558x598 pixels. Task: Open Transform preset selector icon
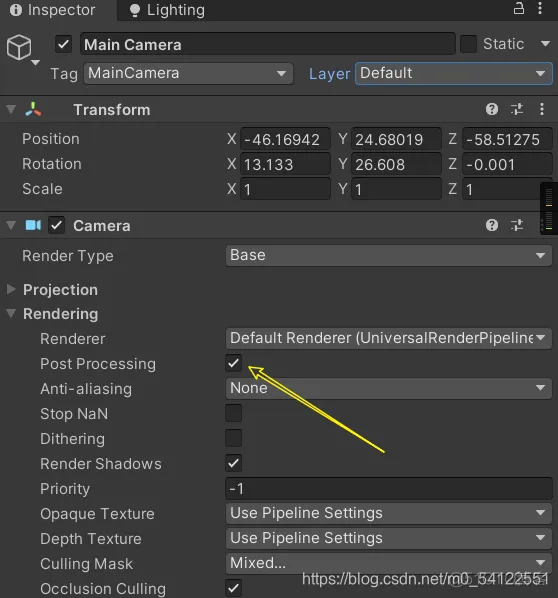click(x=517, y=109)
